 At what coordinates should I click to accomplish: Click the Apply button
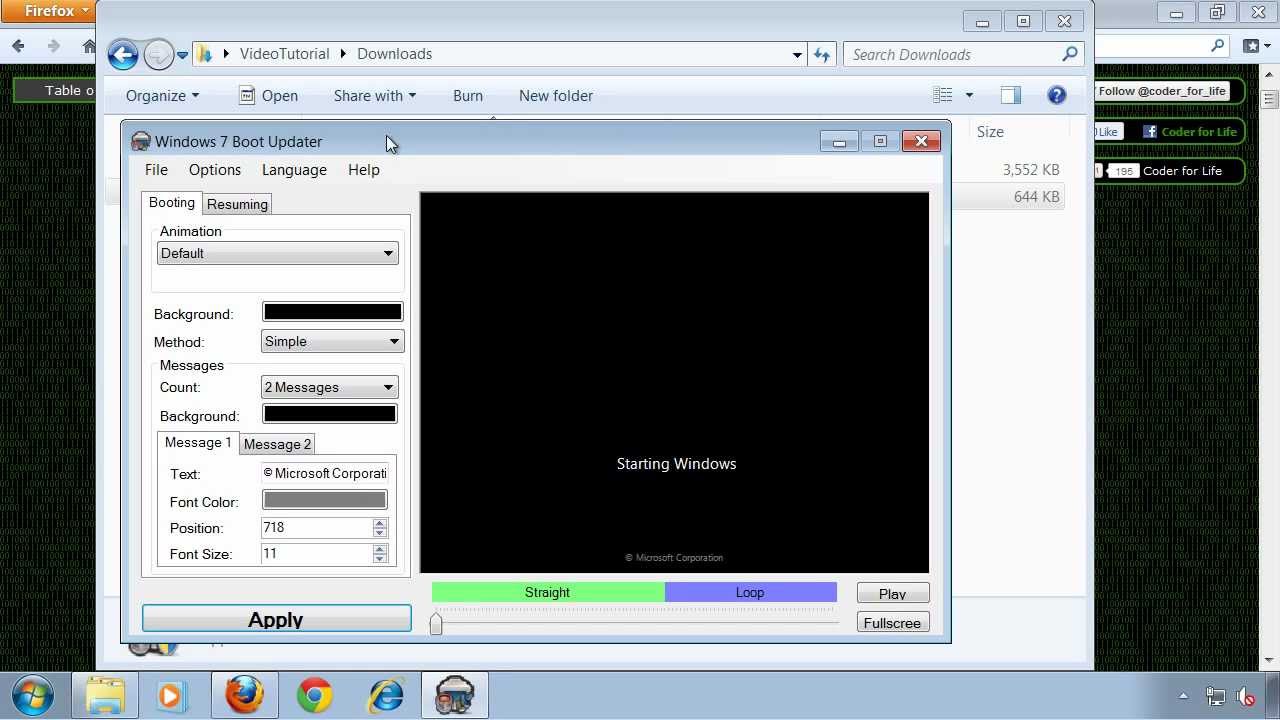click(x=276, y=620)
